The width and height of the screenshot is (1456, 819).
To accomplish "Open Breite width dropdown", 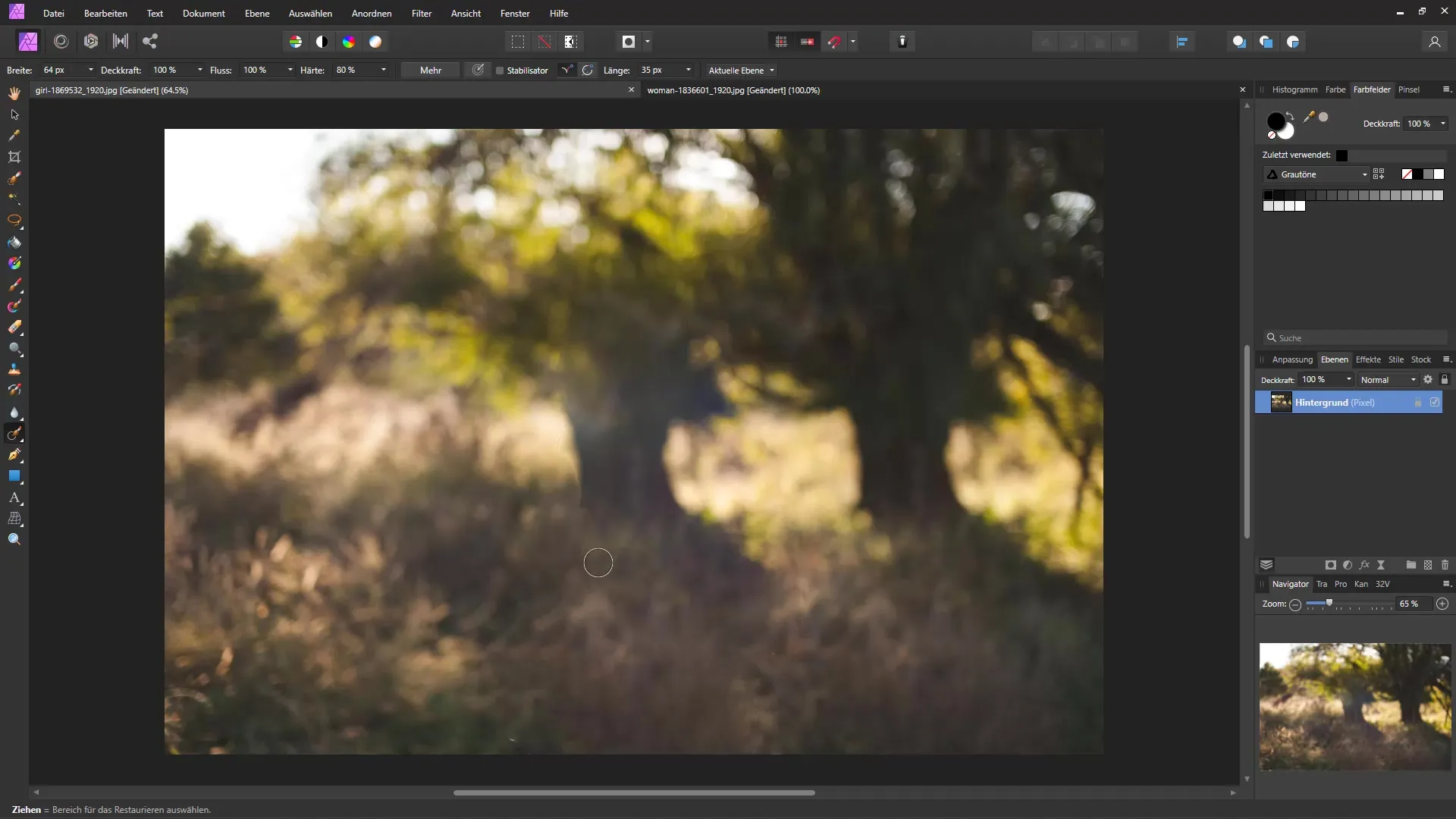I will coord(91,71).
